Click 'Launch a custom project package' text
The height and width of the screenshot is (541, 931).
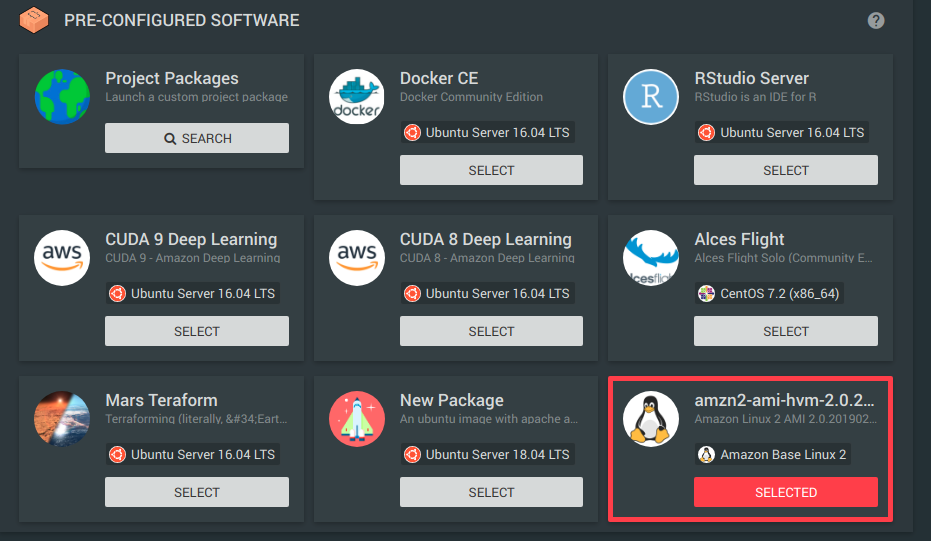(x=197, y=97)
